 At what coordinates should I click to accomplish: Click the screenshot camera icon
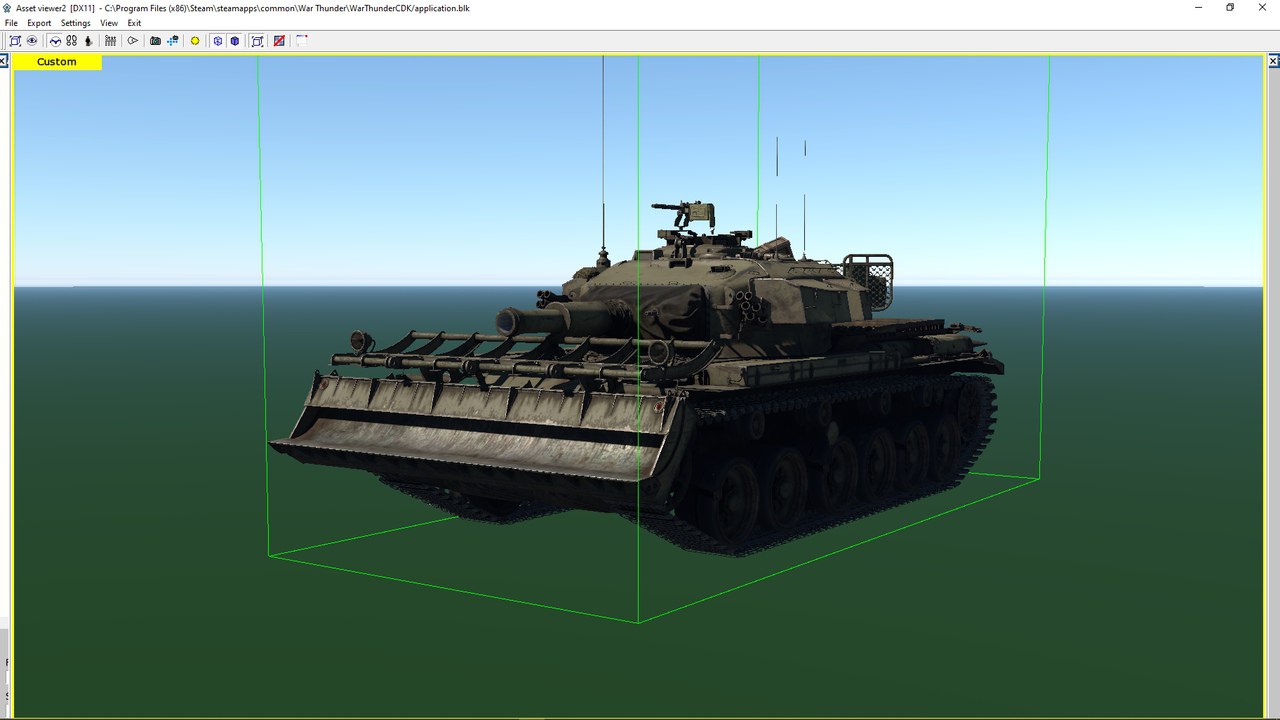point(155,41)
